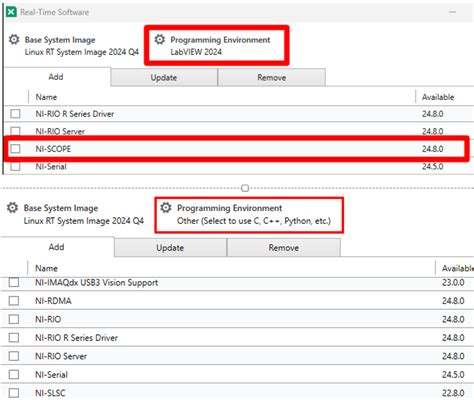This screenshot has height=400, width=474.
Task: Click the upper Base System Image gear icon
Action: [14, 39]
